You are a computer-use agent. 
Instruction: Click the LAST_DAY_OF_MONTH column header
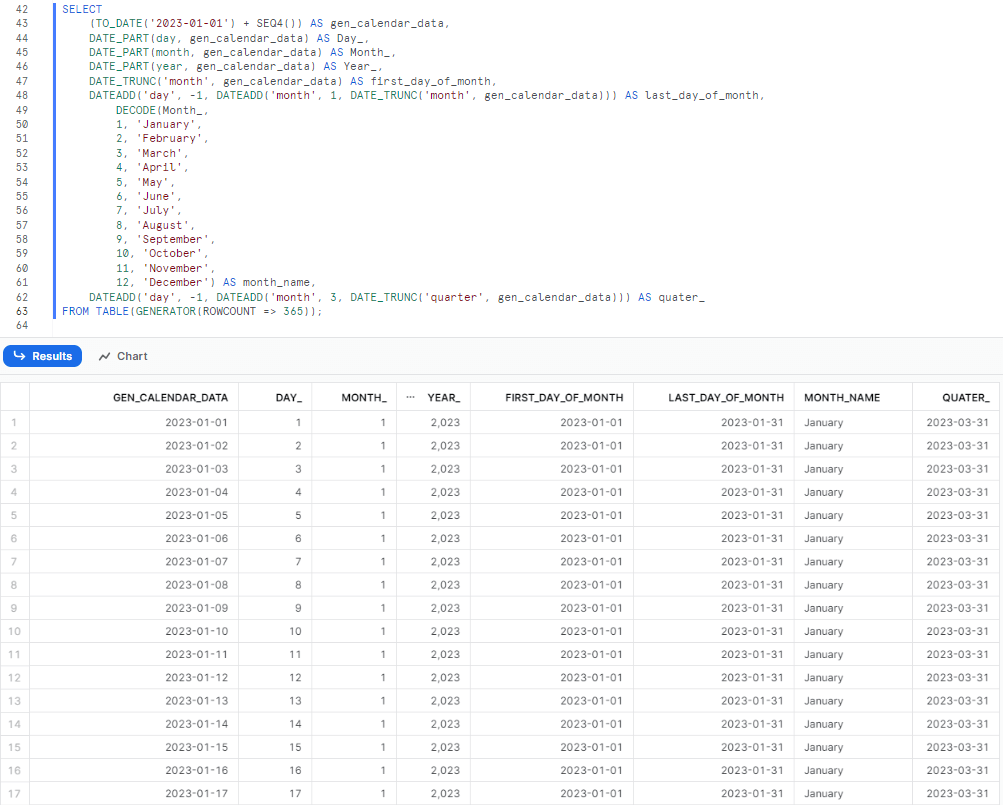[x=726, y=397]
